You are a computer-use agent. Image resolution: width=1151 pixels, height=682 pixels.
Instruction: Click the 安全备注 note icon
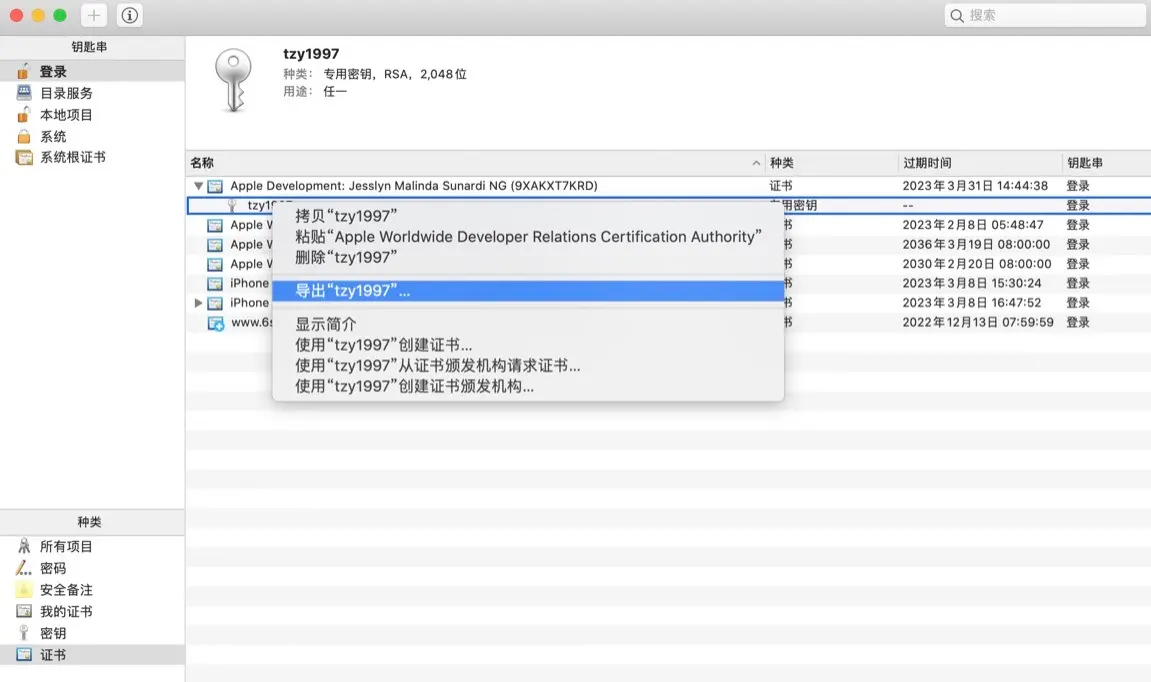click(x=24, y=590)
